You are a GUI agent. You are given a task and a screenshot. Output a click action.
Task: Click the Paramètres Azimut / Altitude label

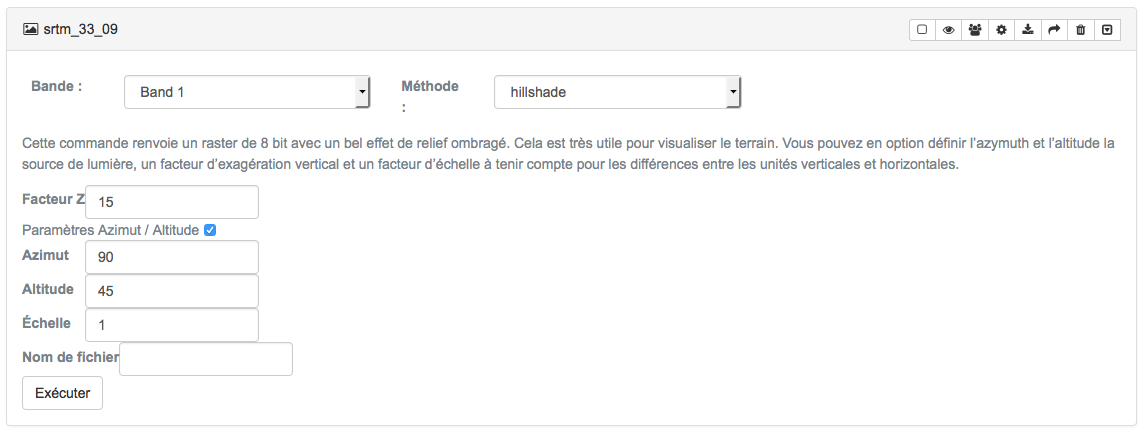click(x=111, y=230)
